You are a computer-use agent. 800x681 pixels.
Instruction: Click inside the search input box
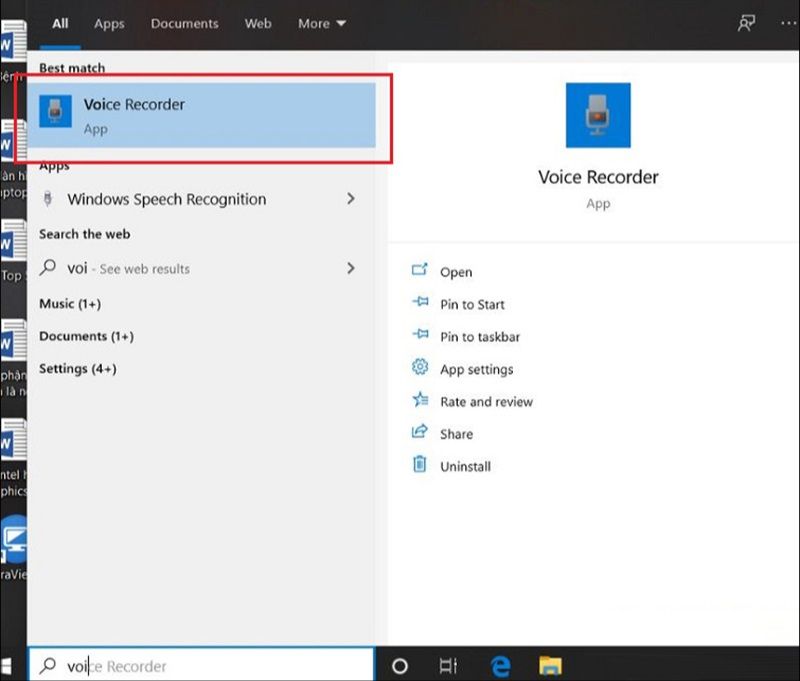click(x=200, y=664)
